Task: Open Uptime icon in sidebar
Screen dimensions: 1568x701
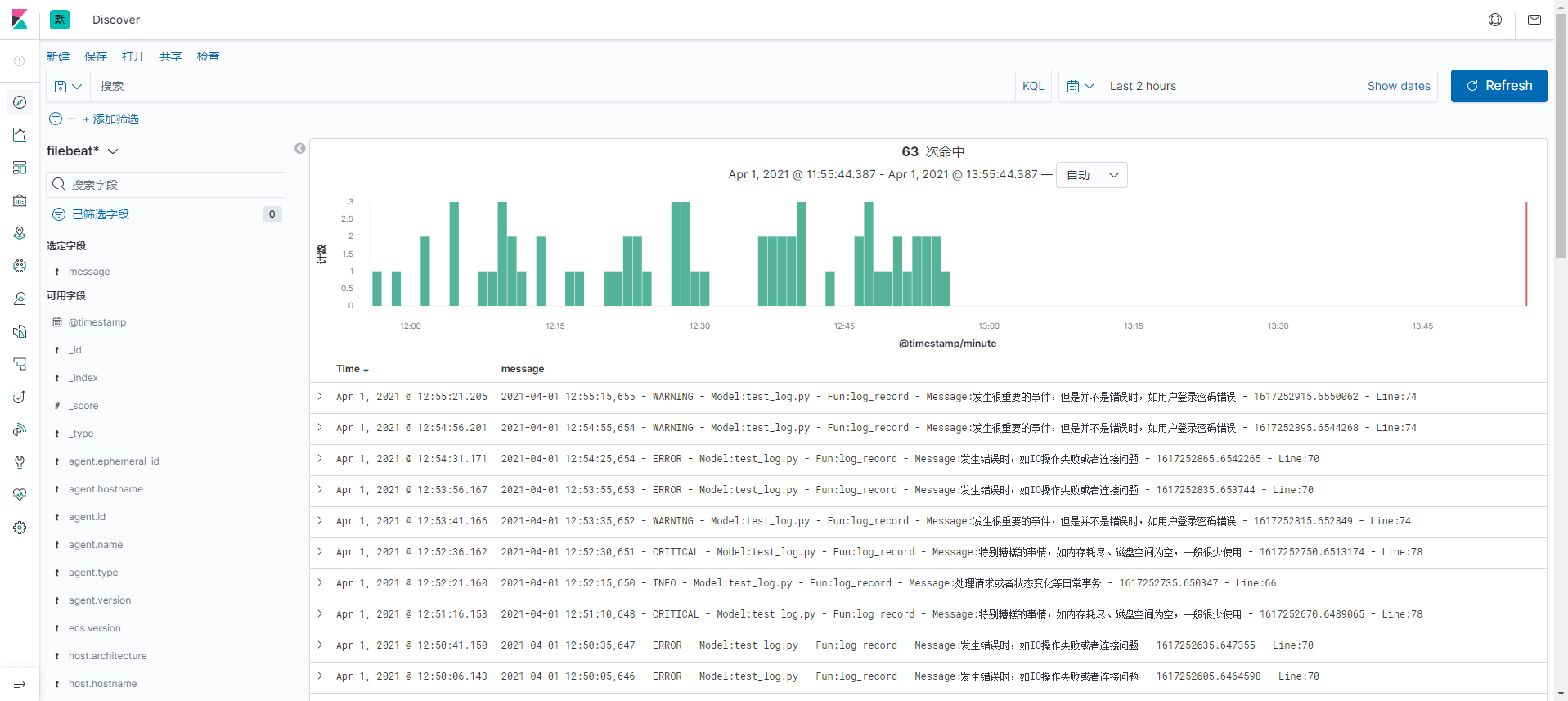Action: (20, 397)
